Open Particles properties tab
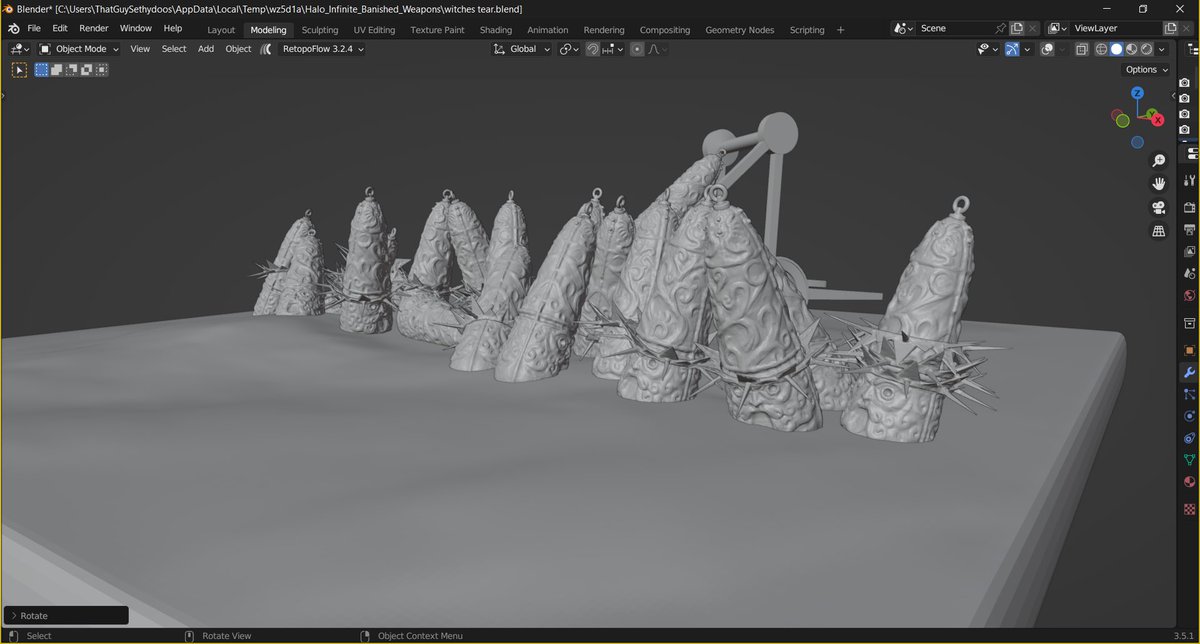 (1189, 394)
